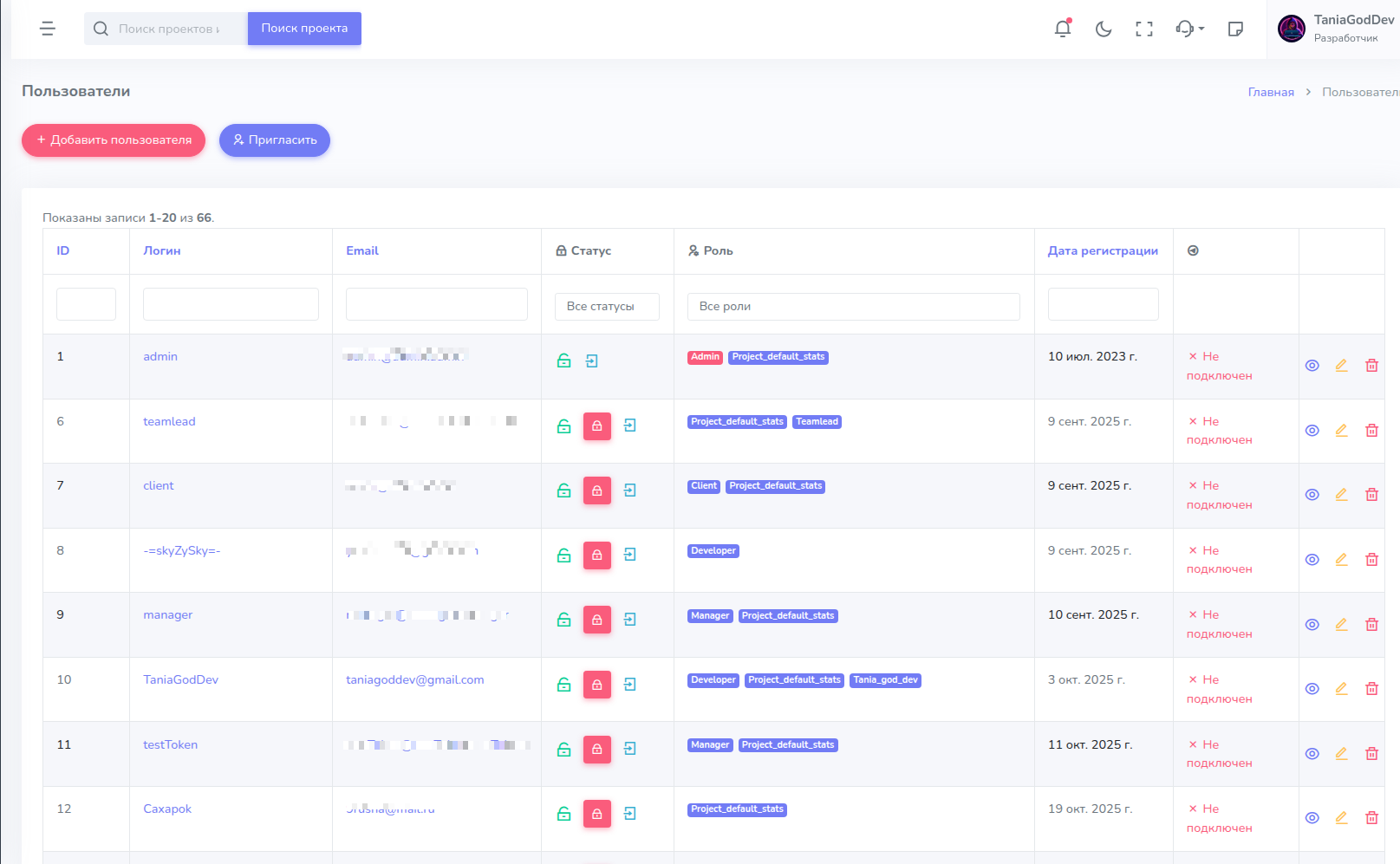Screen dimensions: 1400x864
Task: Open the support headset dropdown
Action: point(1189,29)
